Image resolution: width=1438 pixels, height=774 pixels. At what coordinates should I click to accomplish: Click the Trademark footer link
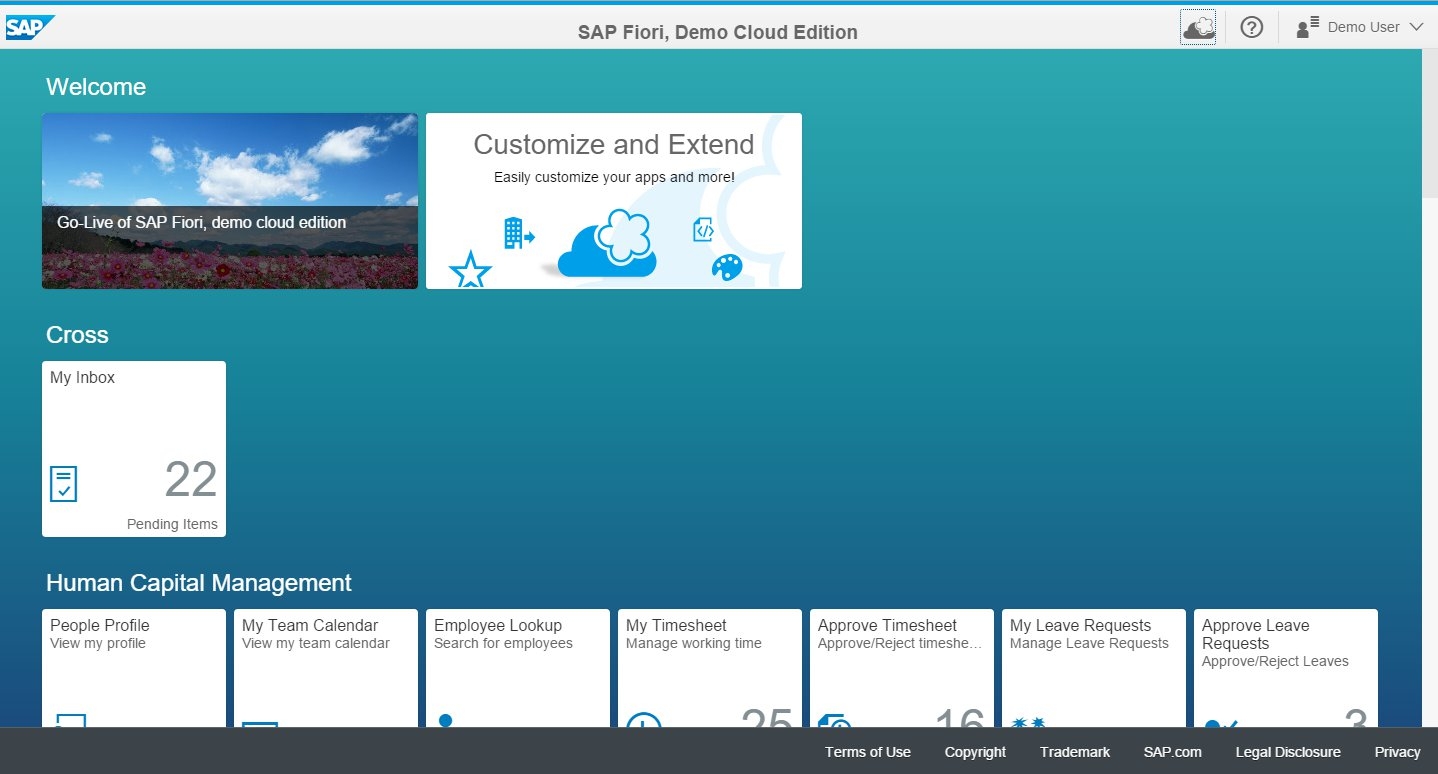click(1075, 752)
